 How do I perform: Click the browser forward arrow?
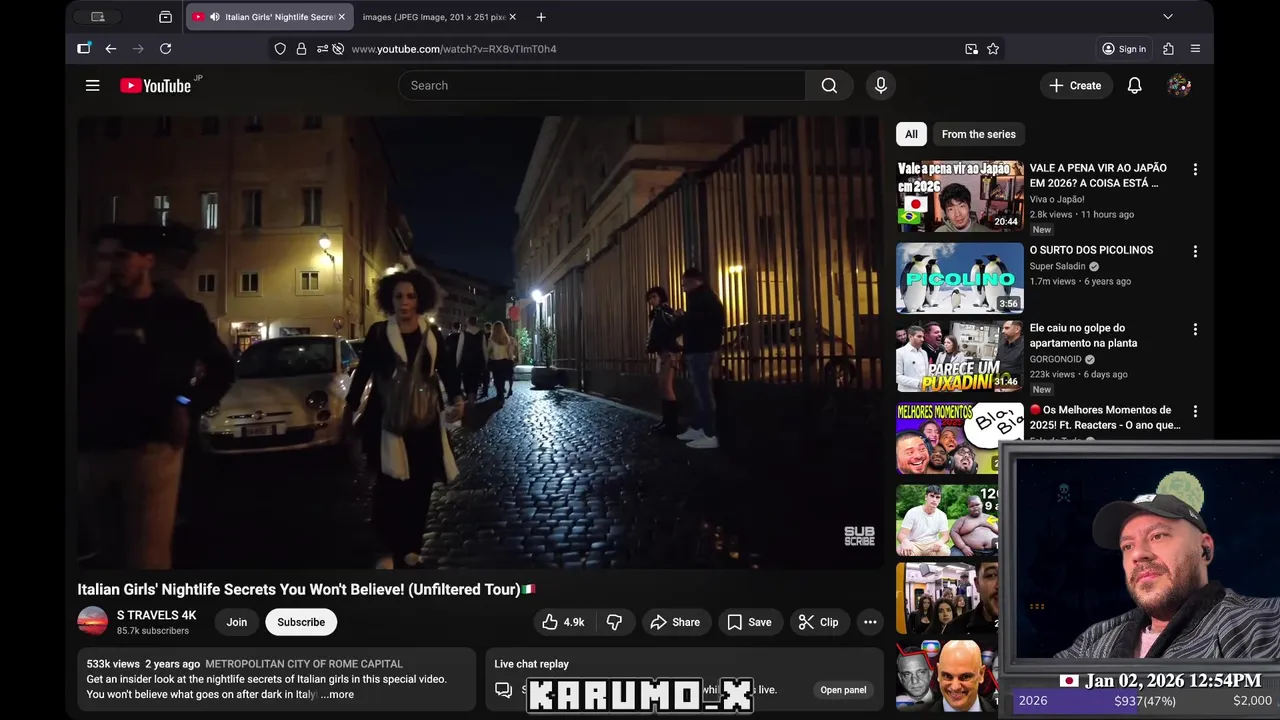[138, 49]
